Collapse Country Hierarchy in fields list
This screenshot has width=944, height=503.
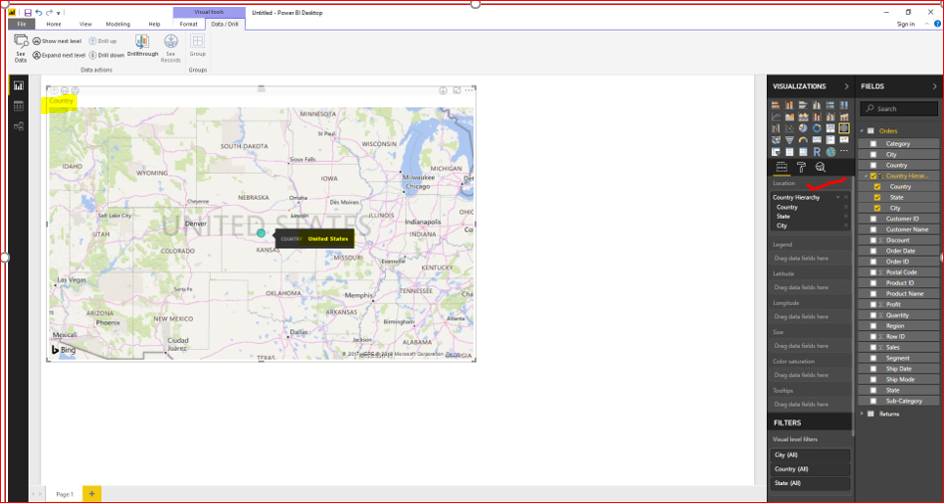[866, 176]
